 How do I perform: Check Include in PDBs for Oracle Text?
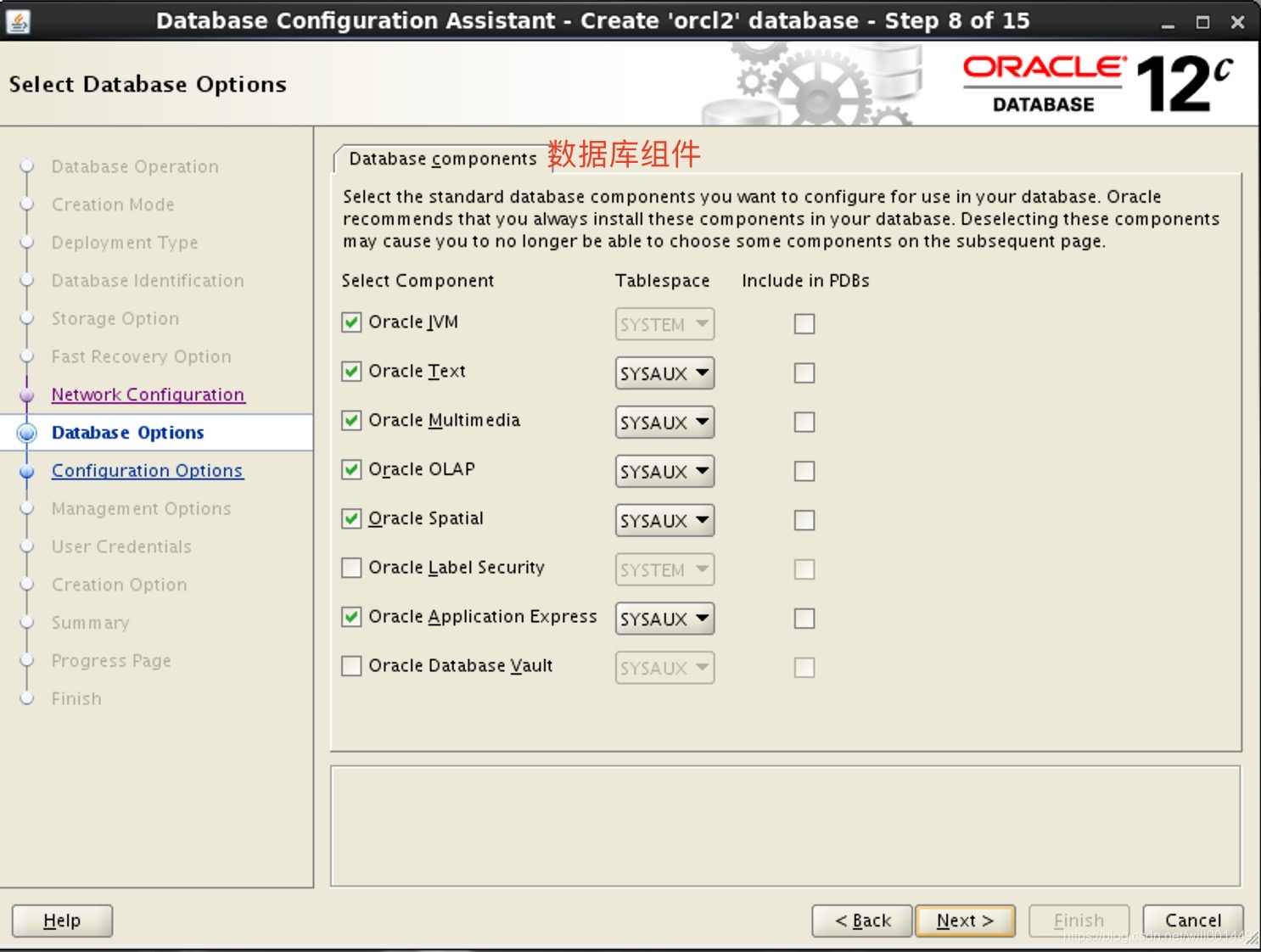[x=804, y=373]
